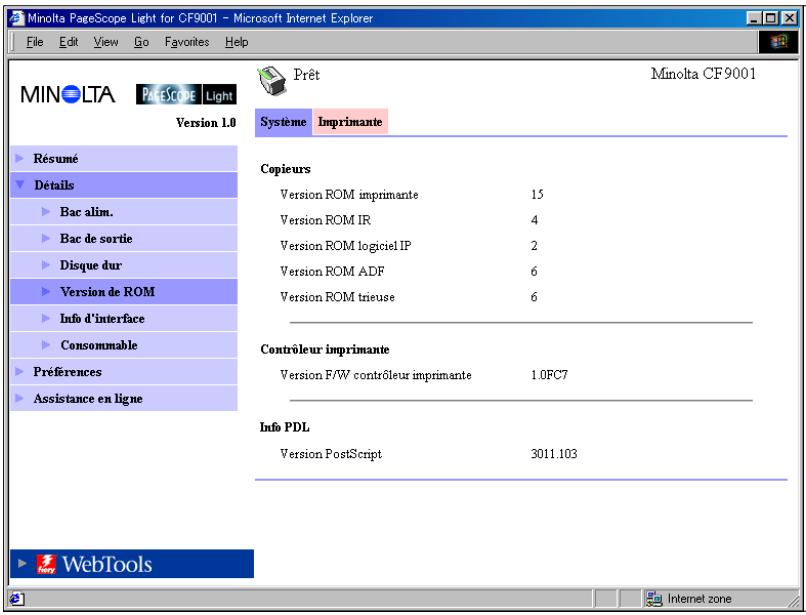Screen dimensions: 806x615
Task: Expand the Résumé arrow
Action: click(x=20, y=158)
